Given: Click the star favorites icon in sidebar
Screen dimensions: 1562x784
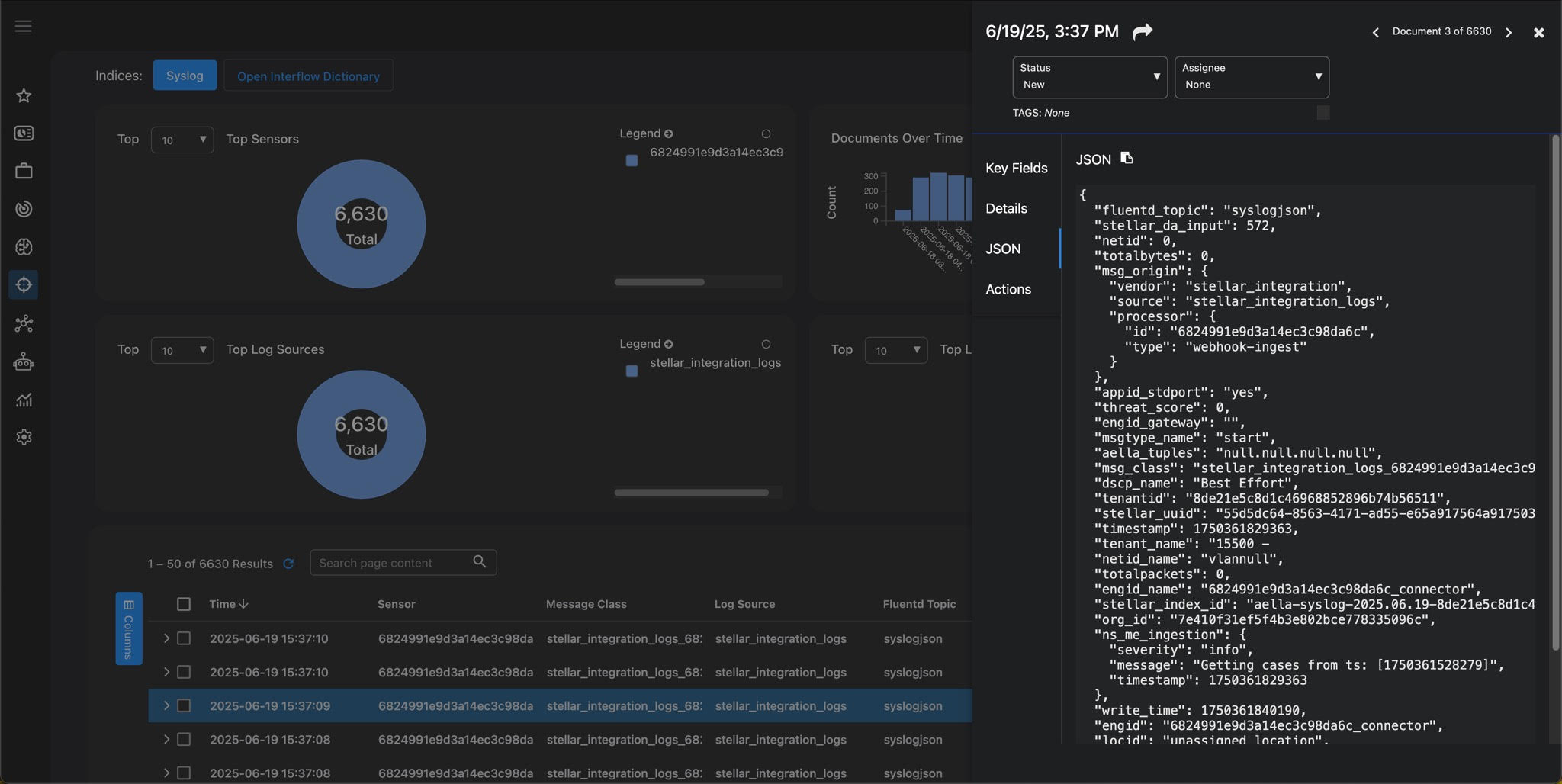Looking at the screenshot, I should 24,95.
